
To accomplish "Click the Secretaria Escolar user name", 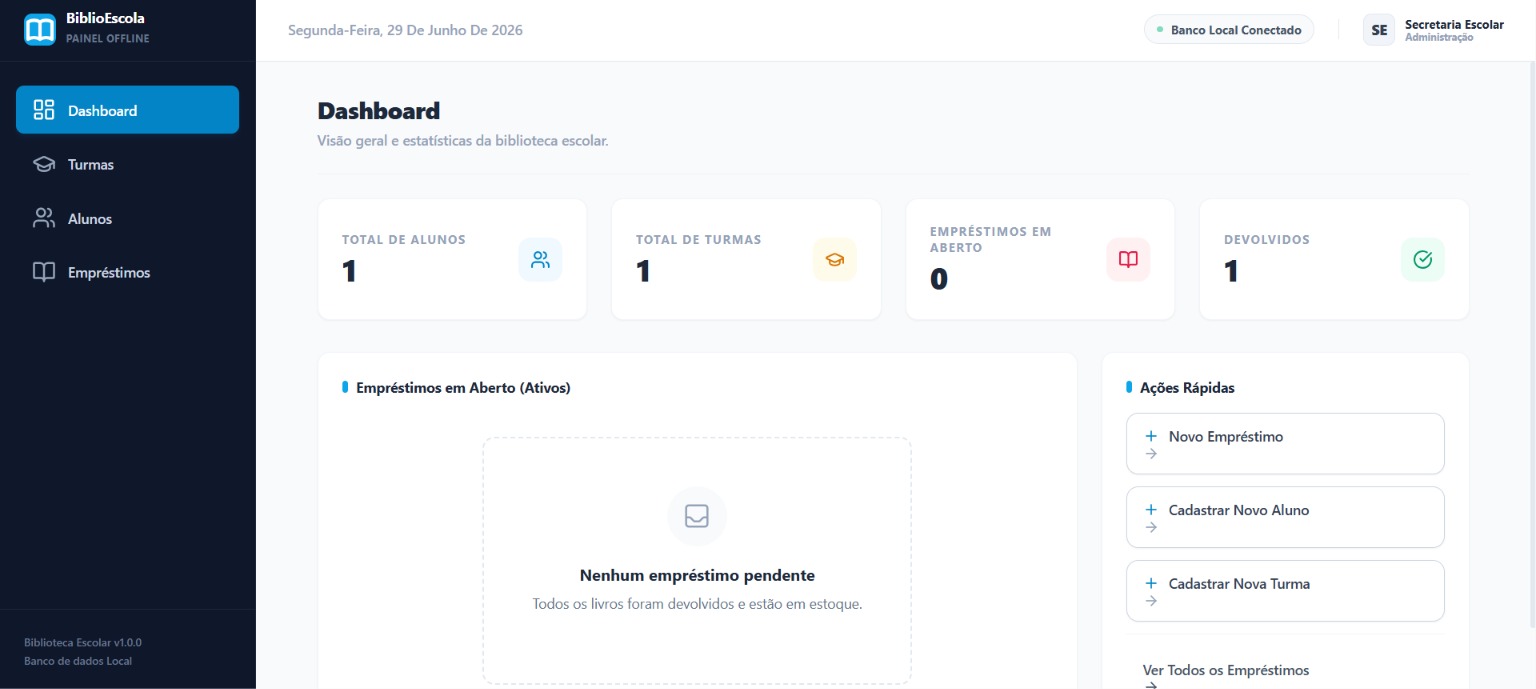I will [1454, 24].
